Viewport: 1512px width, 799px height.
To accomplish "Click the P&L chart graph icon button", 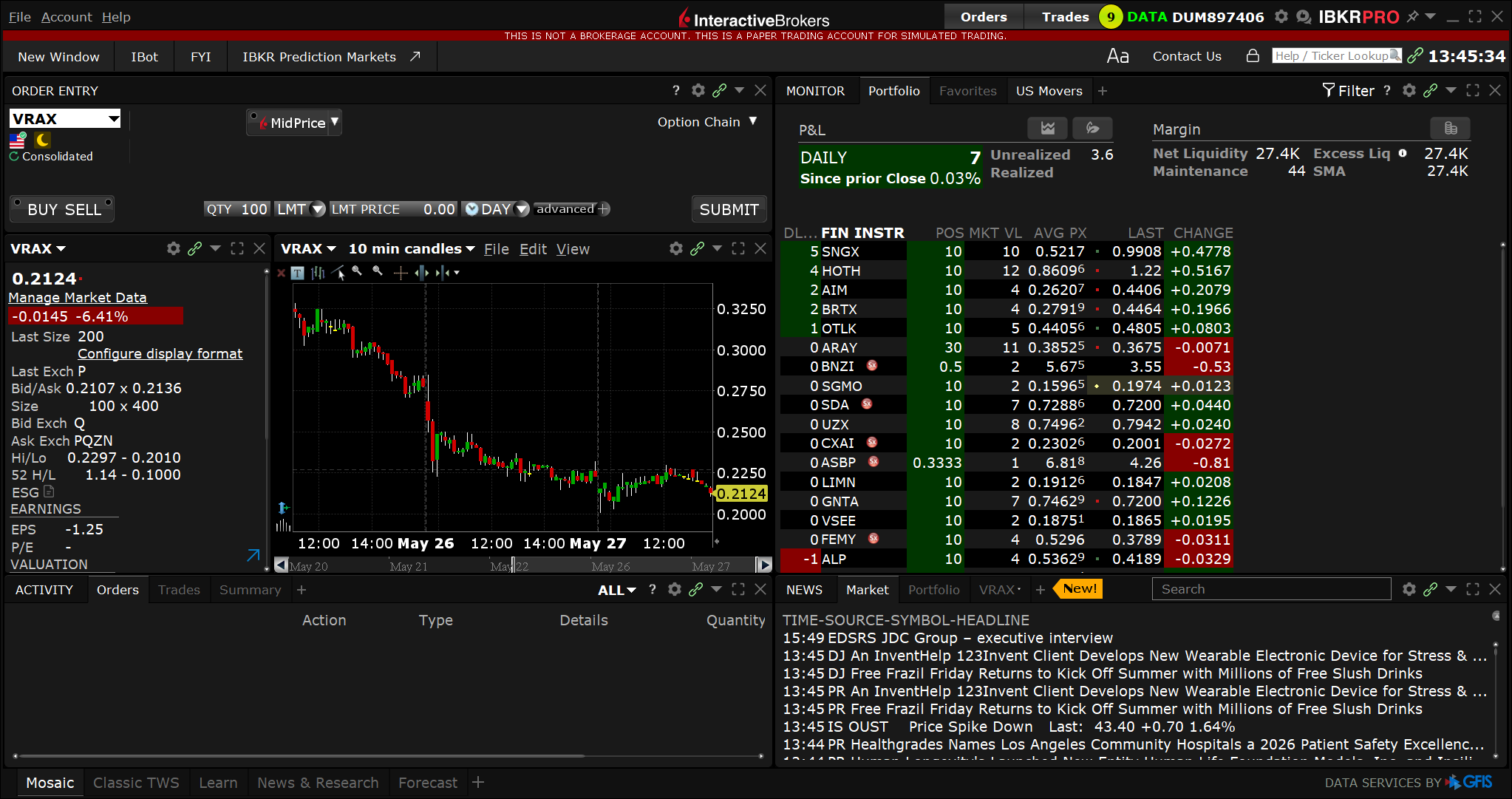I will coord(1047,128).
